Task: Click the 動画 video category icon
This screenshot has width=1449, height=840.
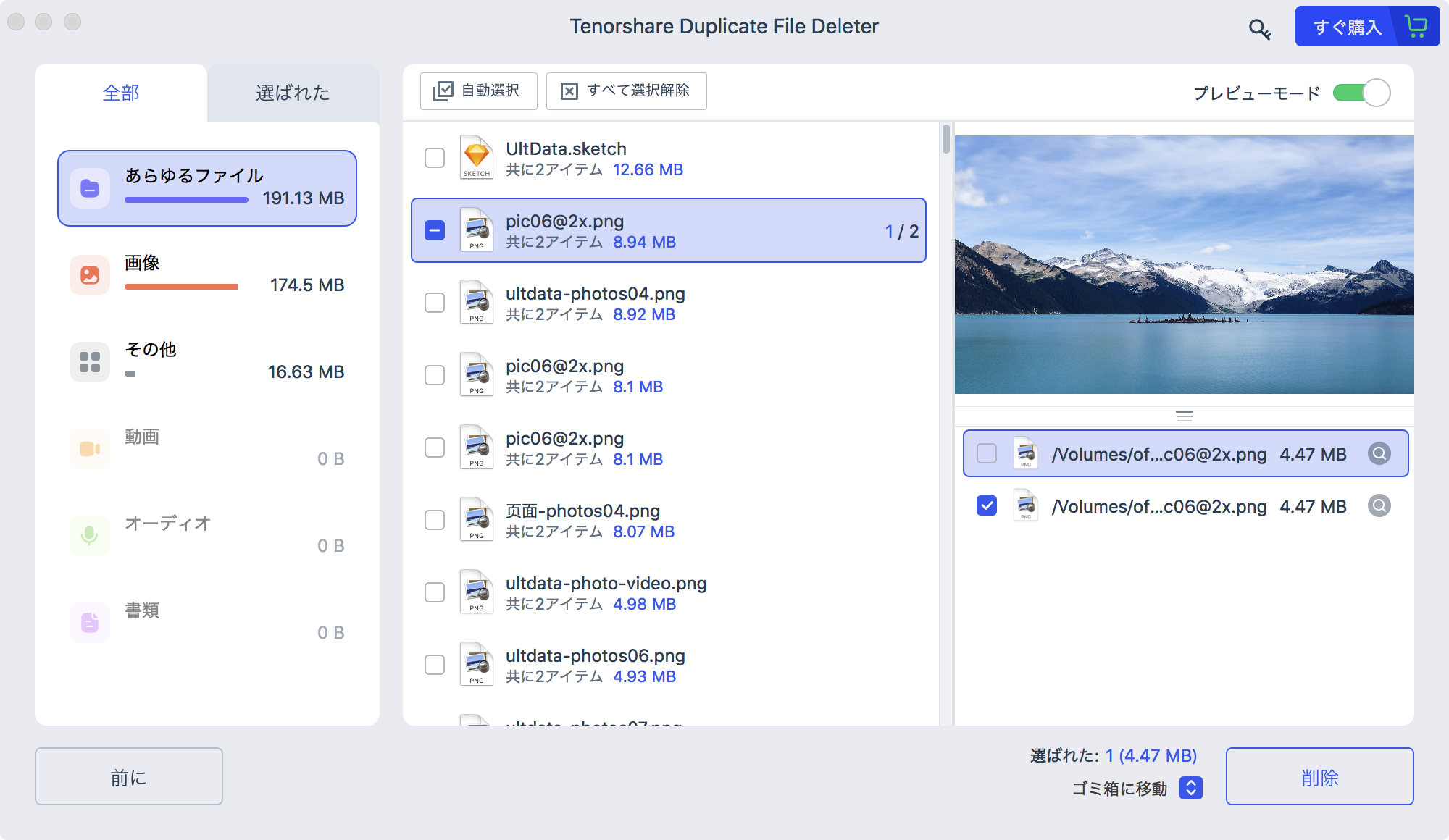Action: [90, 449]
